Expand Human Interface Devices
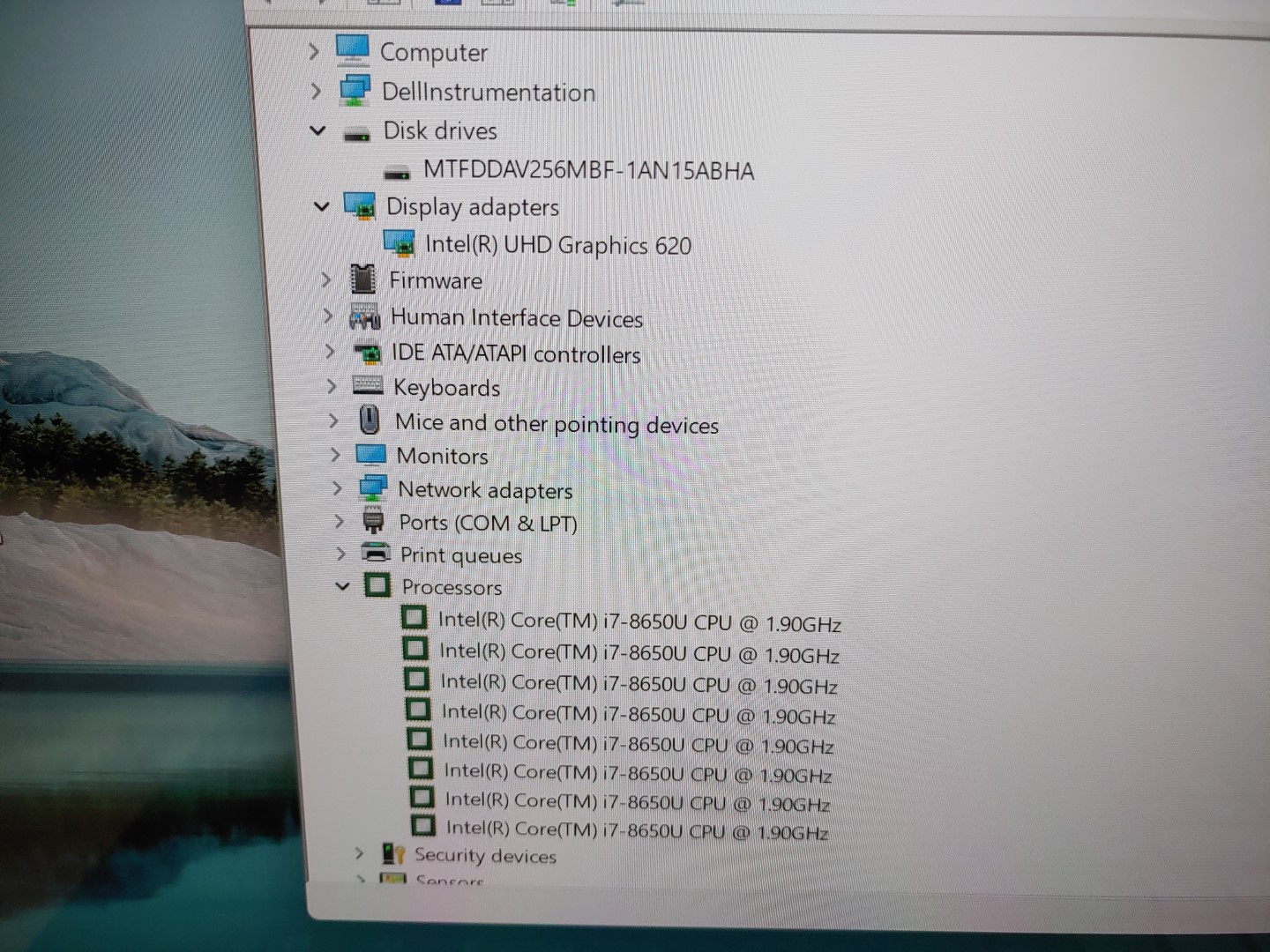The image size is (1270, 952). coord(328,316)
